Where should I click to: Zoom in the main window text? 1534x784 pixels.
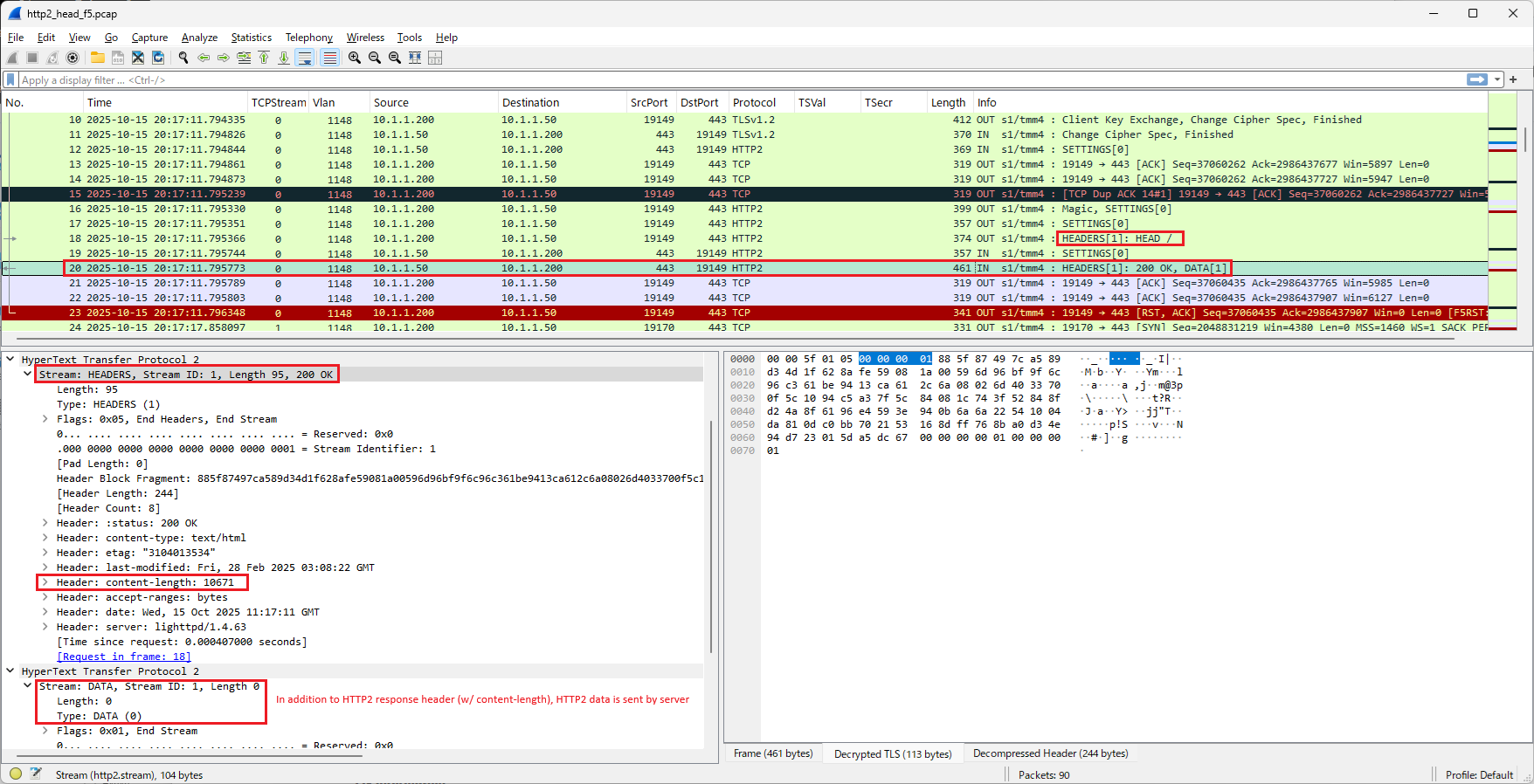point(355,58)
